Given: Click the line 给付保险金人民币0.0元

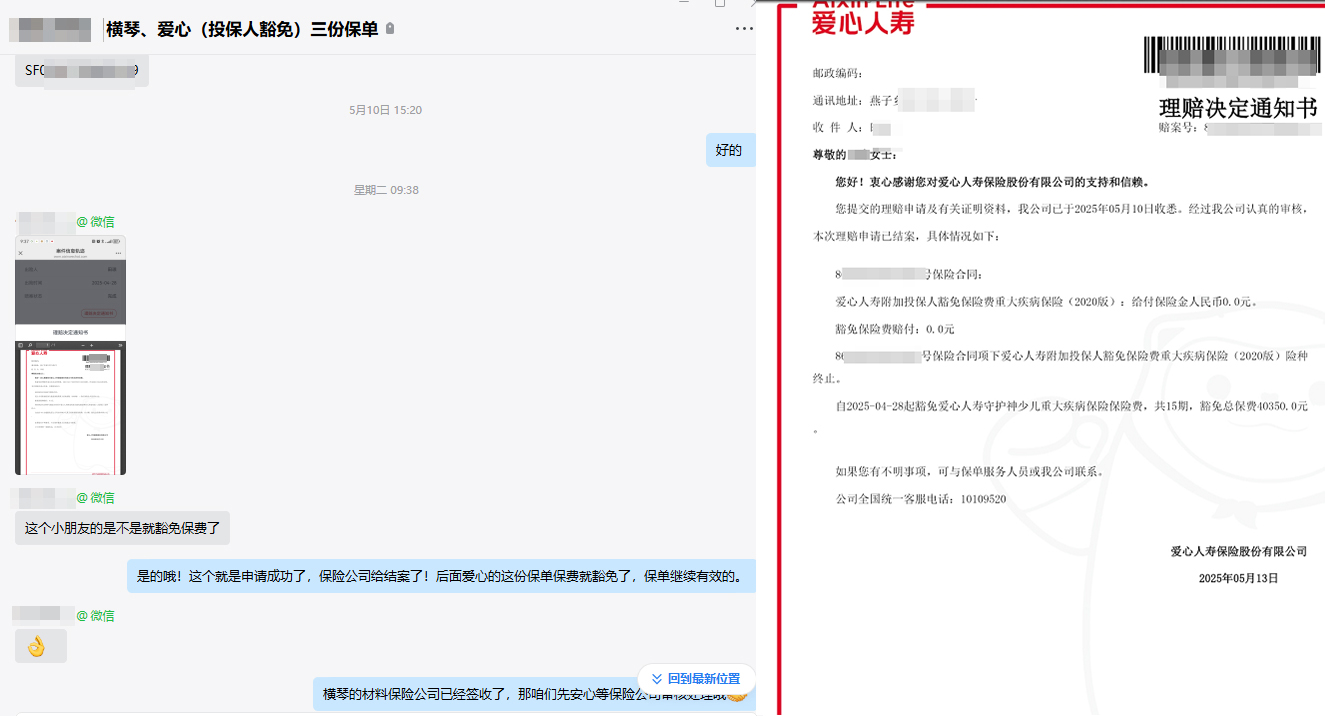Looking at the screenshot, I should pos(1046,301).
